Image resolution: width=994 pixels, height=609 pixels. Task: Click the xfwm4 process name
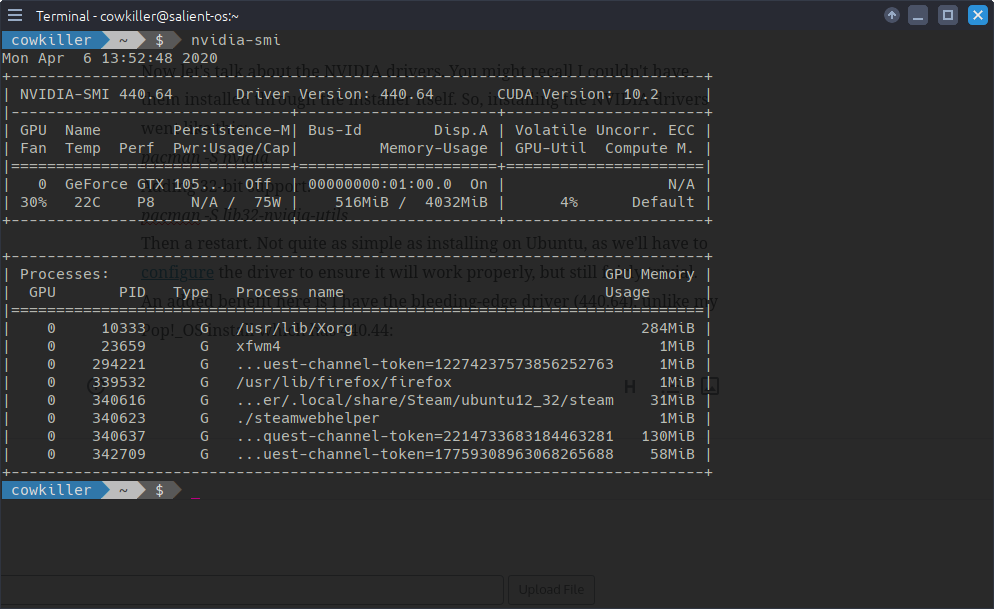258,346
